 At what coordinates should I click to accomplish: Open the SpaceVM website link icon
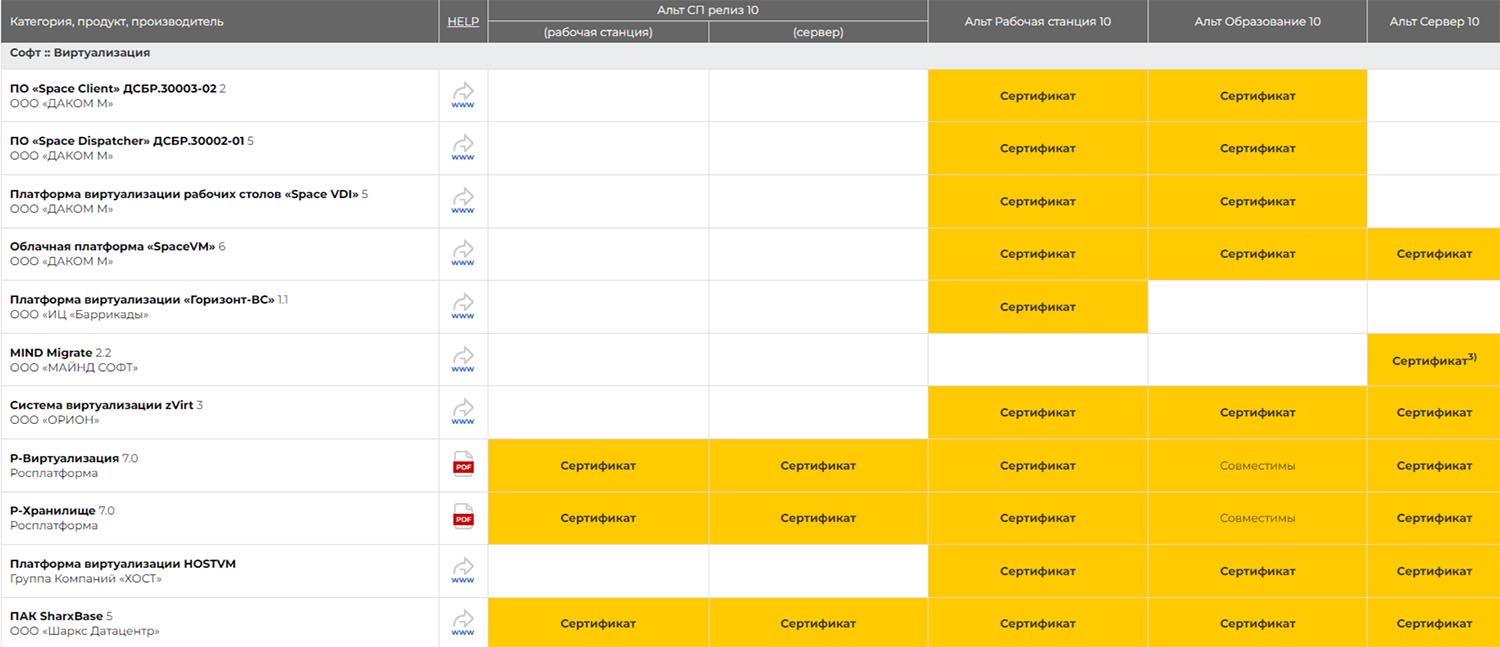coord(463,254)
